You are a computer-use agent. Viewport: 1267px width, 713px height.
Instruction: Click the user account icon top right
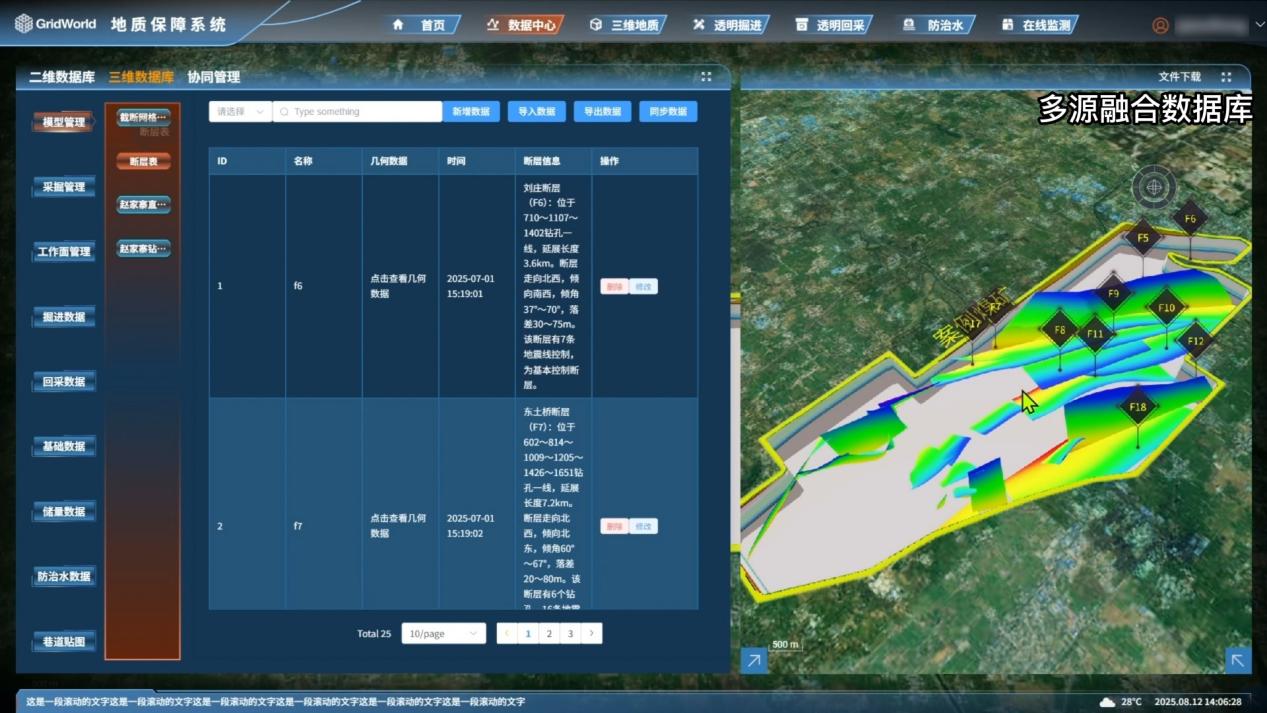point(1159,25)
